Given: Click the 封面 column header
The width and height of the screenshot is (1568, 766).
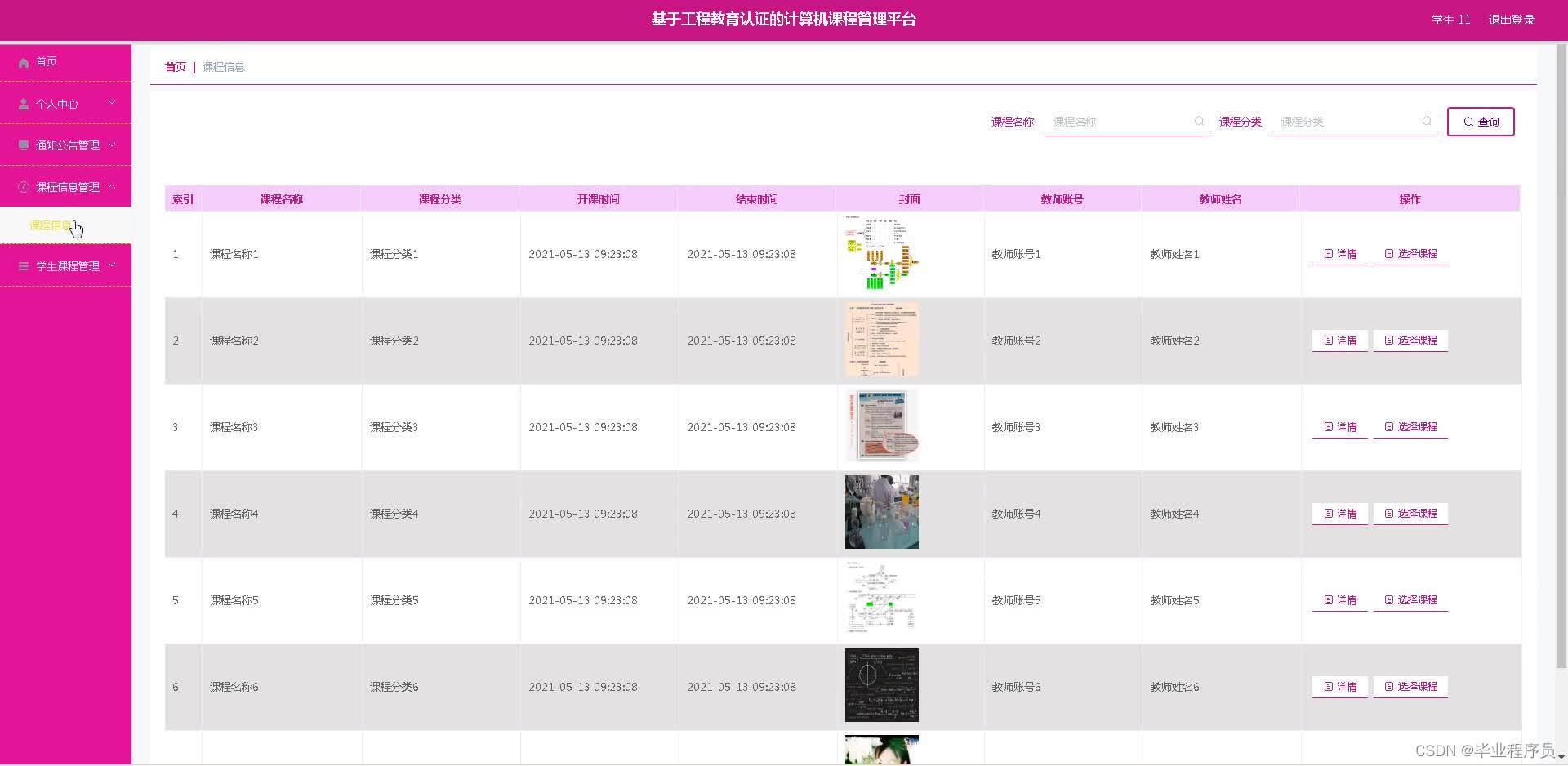Looking at the screenshot, I should tap(910, 199).
